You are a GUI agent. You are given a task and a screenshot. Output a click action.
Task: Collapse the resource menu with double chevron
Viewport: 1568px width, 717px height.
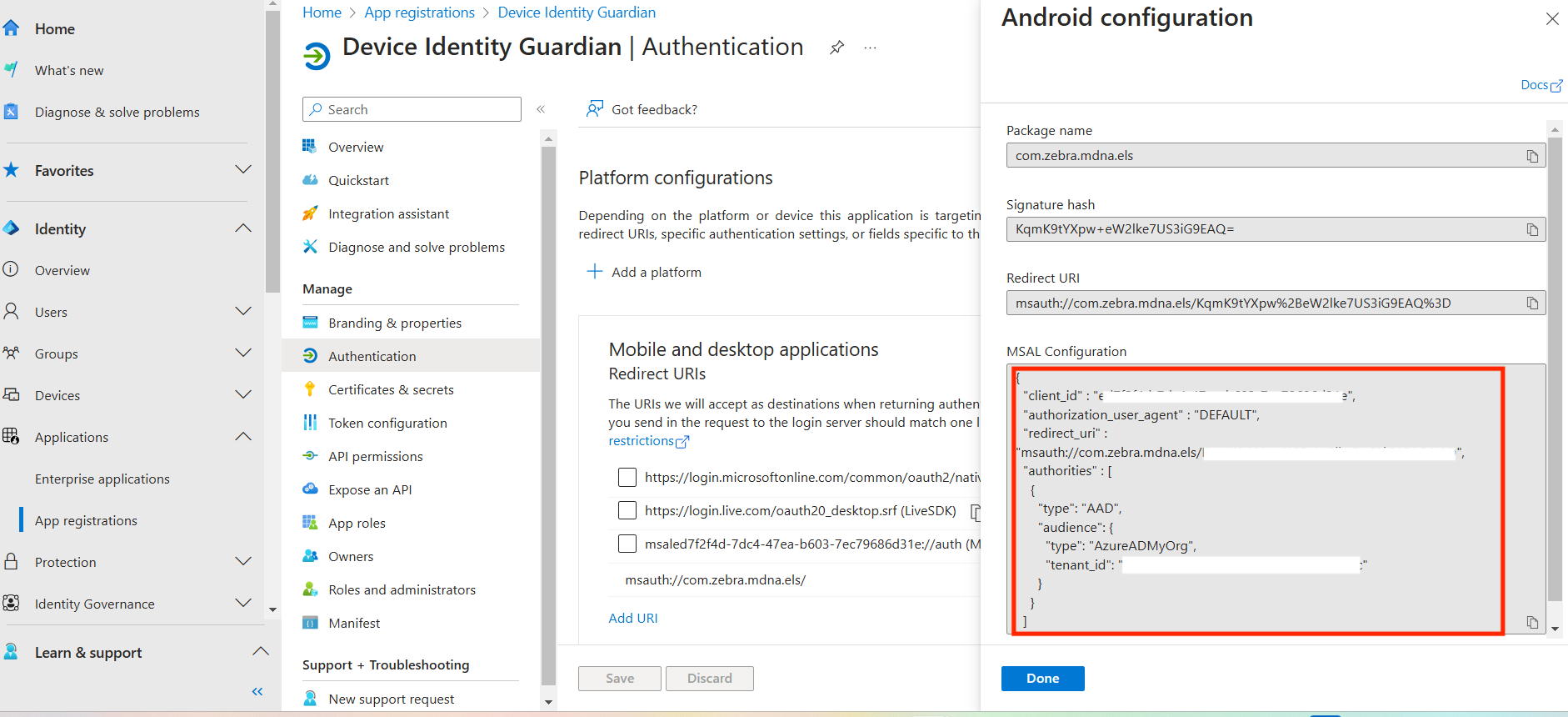point(541,109)
